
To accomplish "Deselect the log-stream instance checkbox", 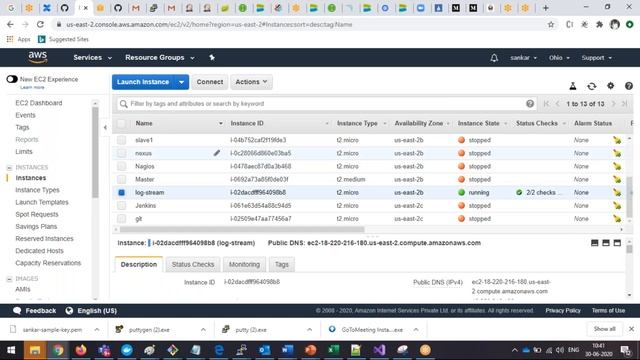I will pyautogui.click(x=122, y=192).
